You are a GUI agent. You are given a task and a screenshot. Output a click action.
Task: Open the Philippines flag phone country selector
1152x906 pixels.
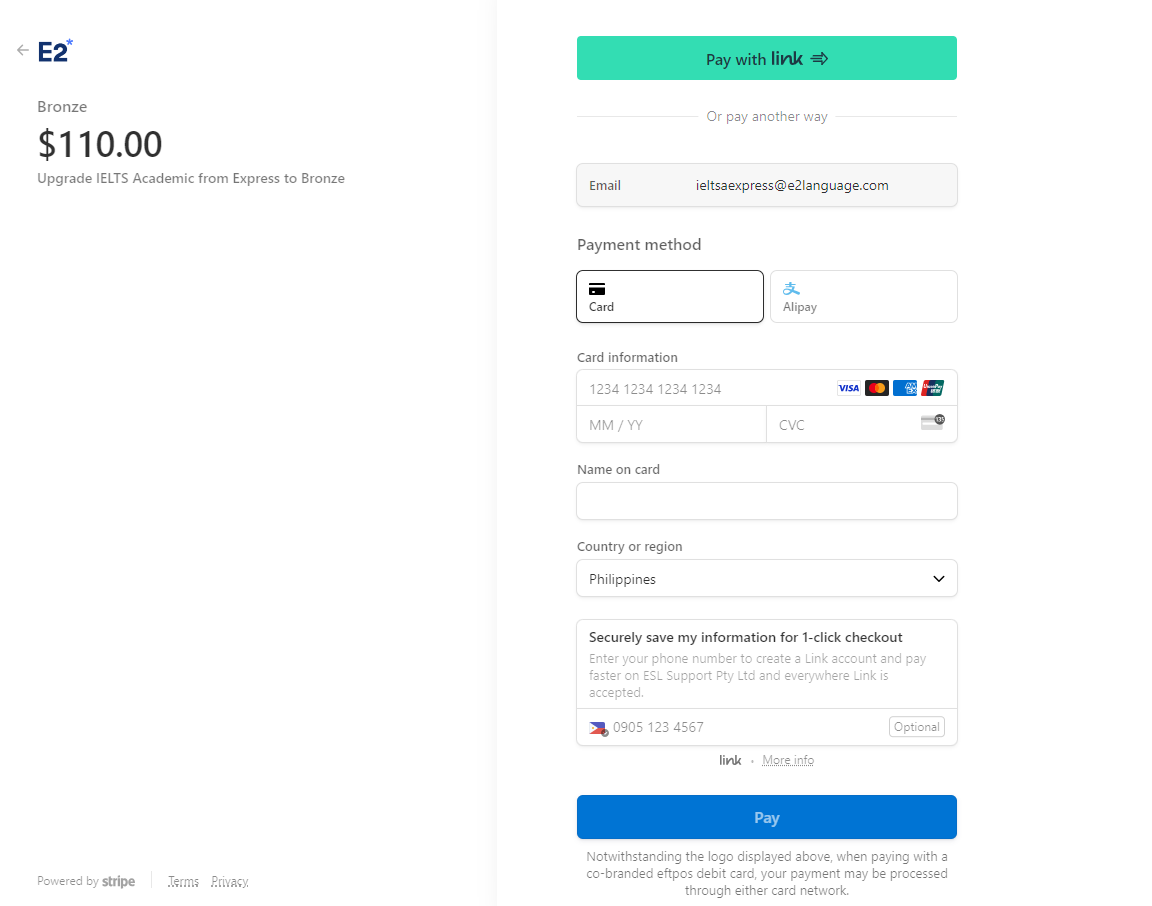click(598, 728)
